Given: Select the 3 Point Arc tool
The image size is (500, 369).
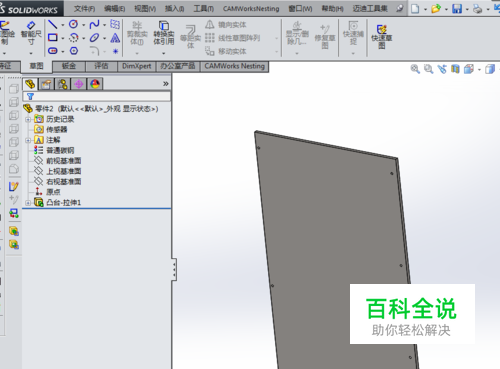Looking at the screenshot, I should (x=73, y=38).
